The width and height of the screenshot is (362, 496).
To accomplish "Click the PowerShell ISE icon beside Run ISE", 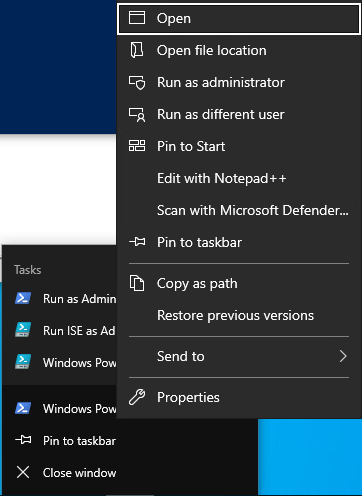I will tap(23, 330).
